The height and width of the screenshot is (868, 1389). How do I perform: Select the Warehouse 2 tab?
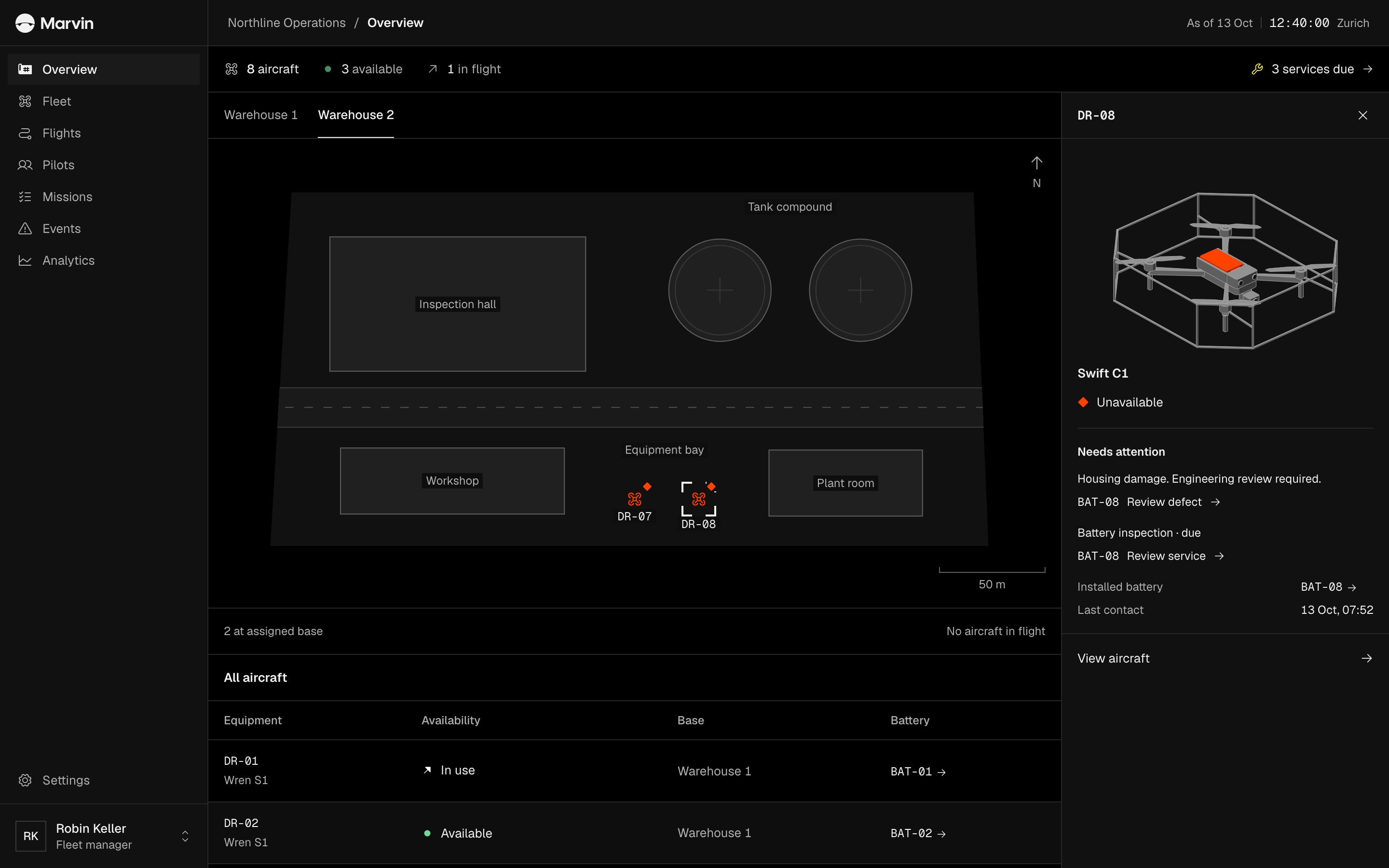pos(356,115)
